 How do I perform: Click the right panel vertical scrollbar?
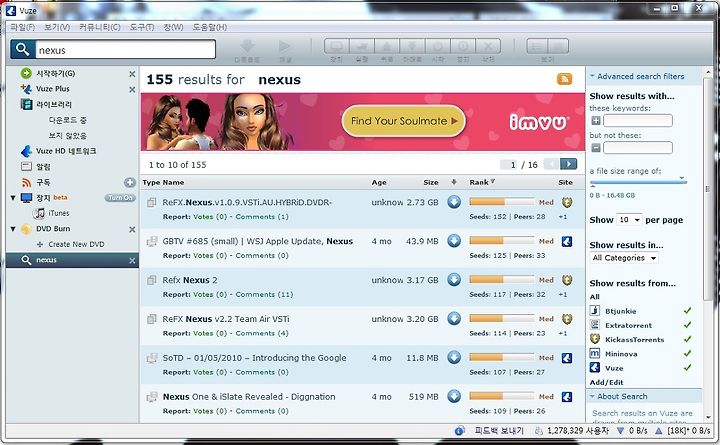708,188
